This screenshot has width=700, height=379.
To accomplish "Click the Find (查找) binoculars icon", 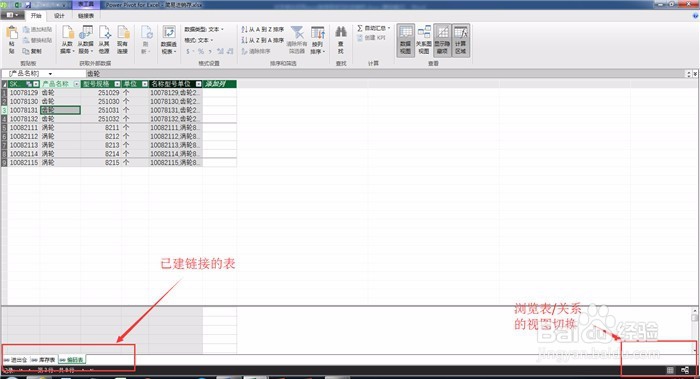I will coord(341,32).
